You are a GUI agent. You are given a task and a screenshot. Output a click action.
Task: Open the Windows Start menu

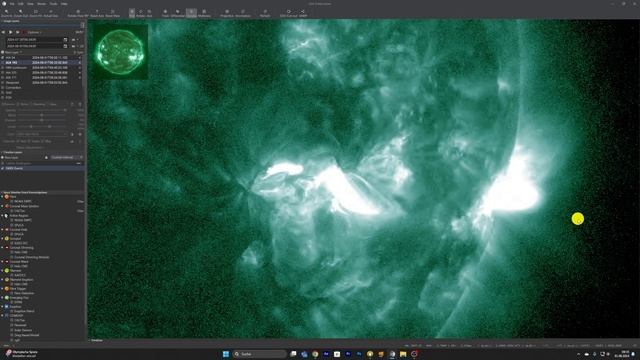click(x=226, y=354)
